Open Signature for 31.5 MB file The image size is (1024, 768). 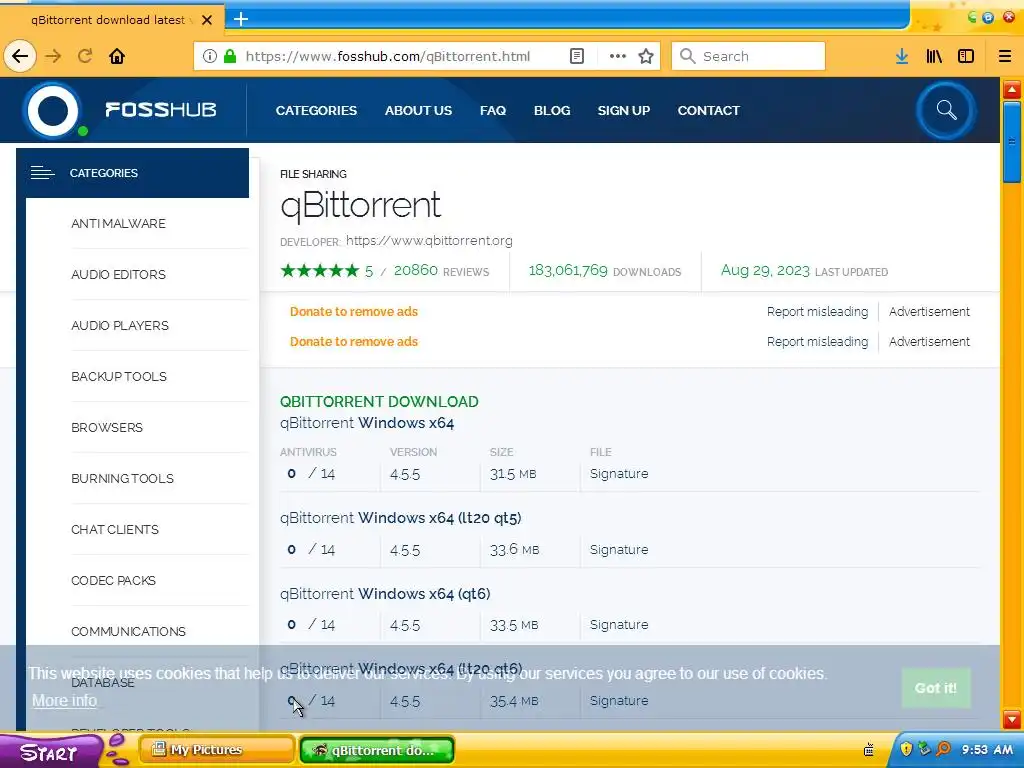point(619,473)
